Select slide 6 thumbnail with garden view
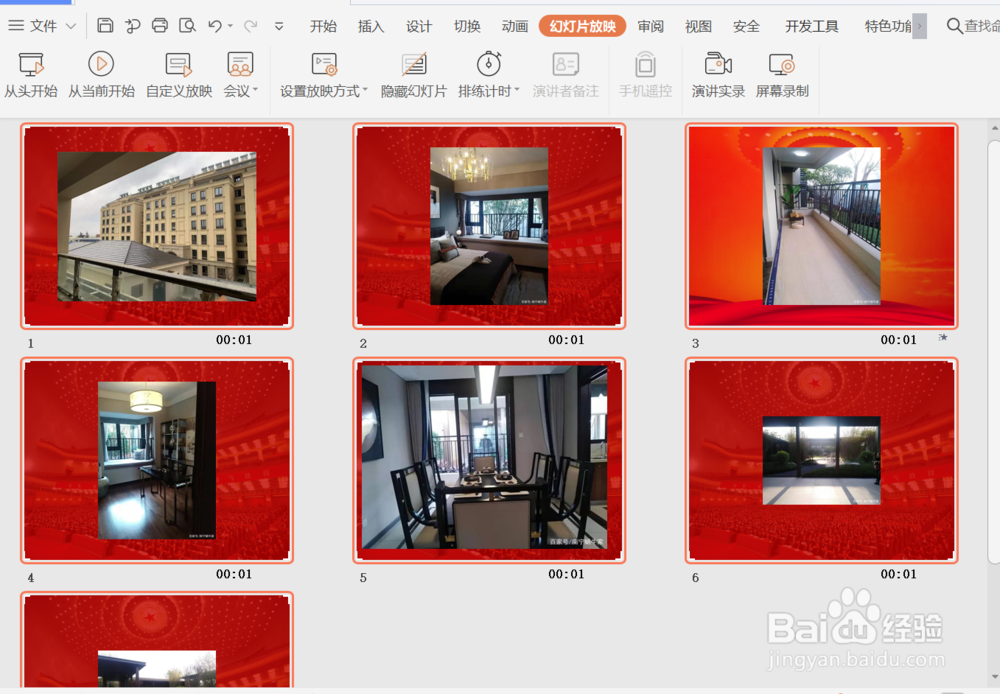Screen dimensions: 1000x694 [821, 460]
